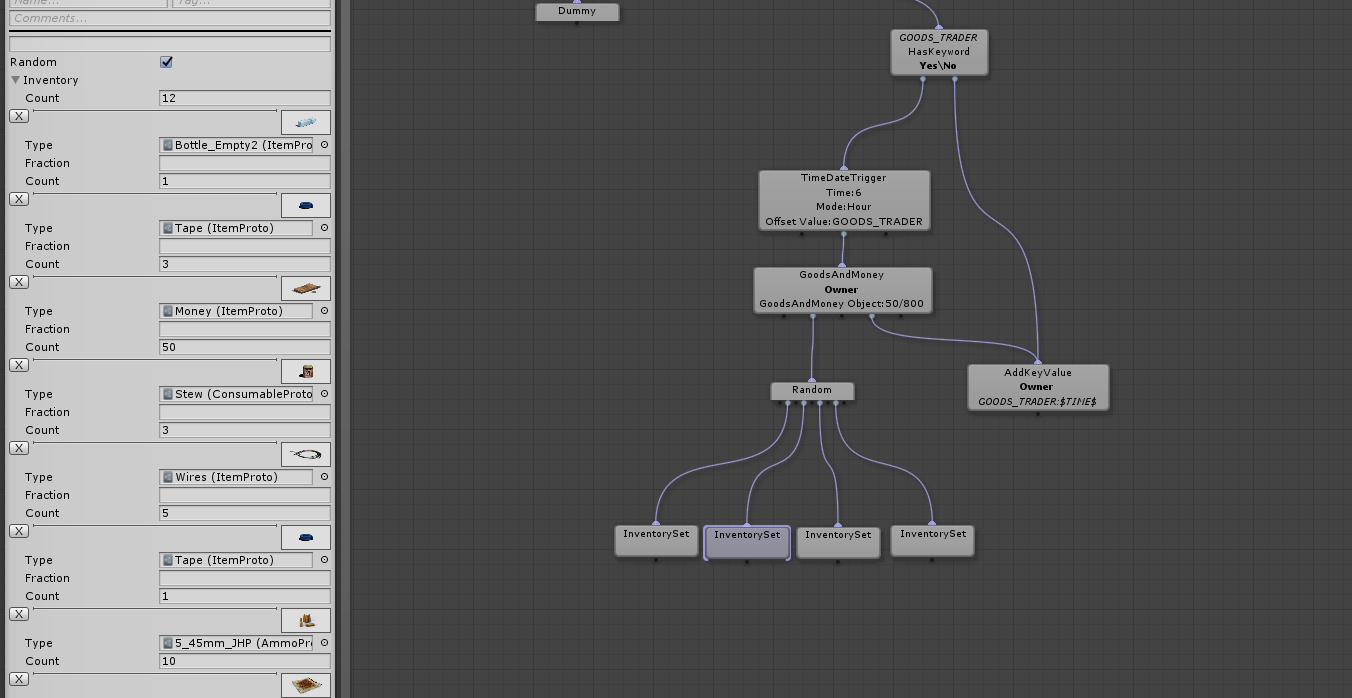Open object picker for Wires type field
Screen dimensions: 1352x698
click(324, 477)
